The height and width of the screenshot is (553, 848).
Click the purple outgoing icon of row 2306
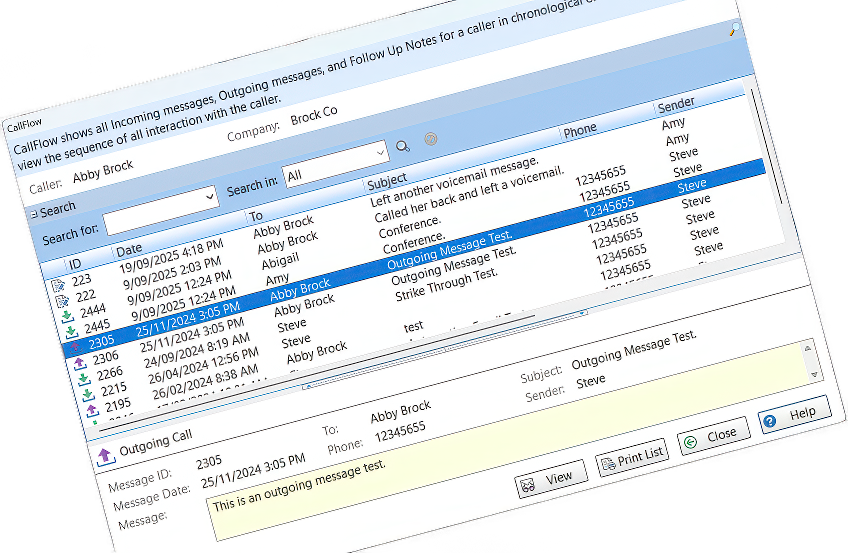click(80, 363)
